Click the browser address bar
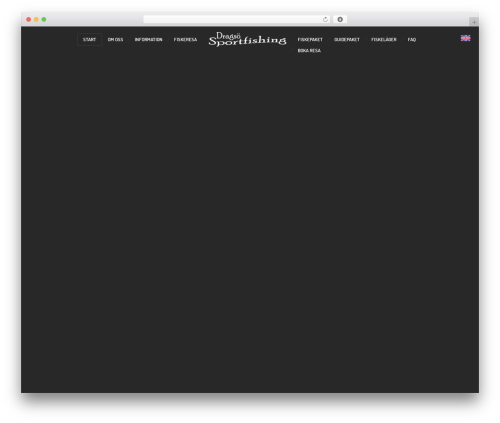This screenshot has width=500, height=423. tap(237, 19)
